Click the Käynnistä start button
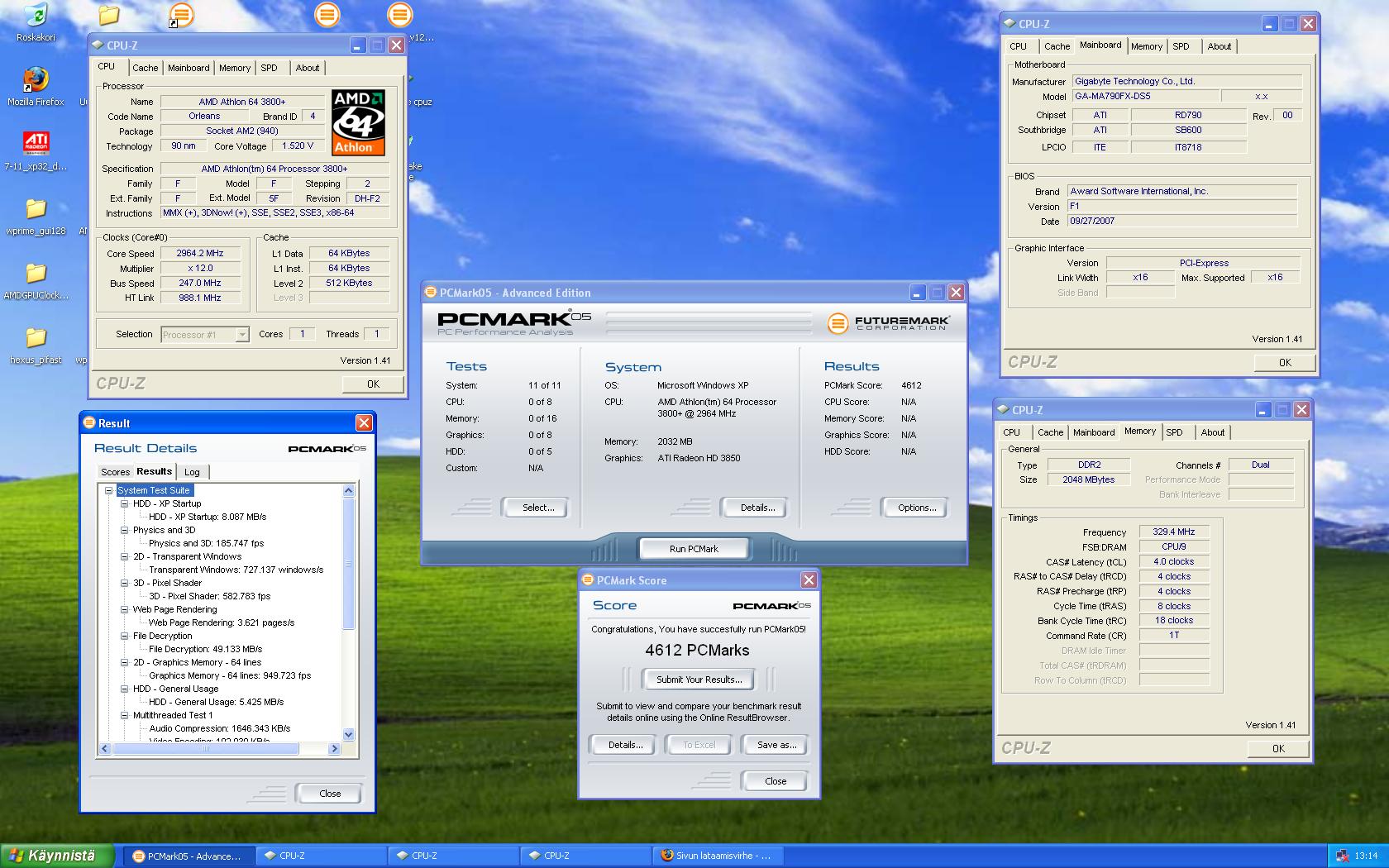The width and height of the screenshot is (1389, 868). coord(57,856)
